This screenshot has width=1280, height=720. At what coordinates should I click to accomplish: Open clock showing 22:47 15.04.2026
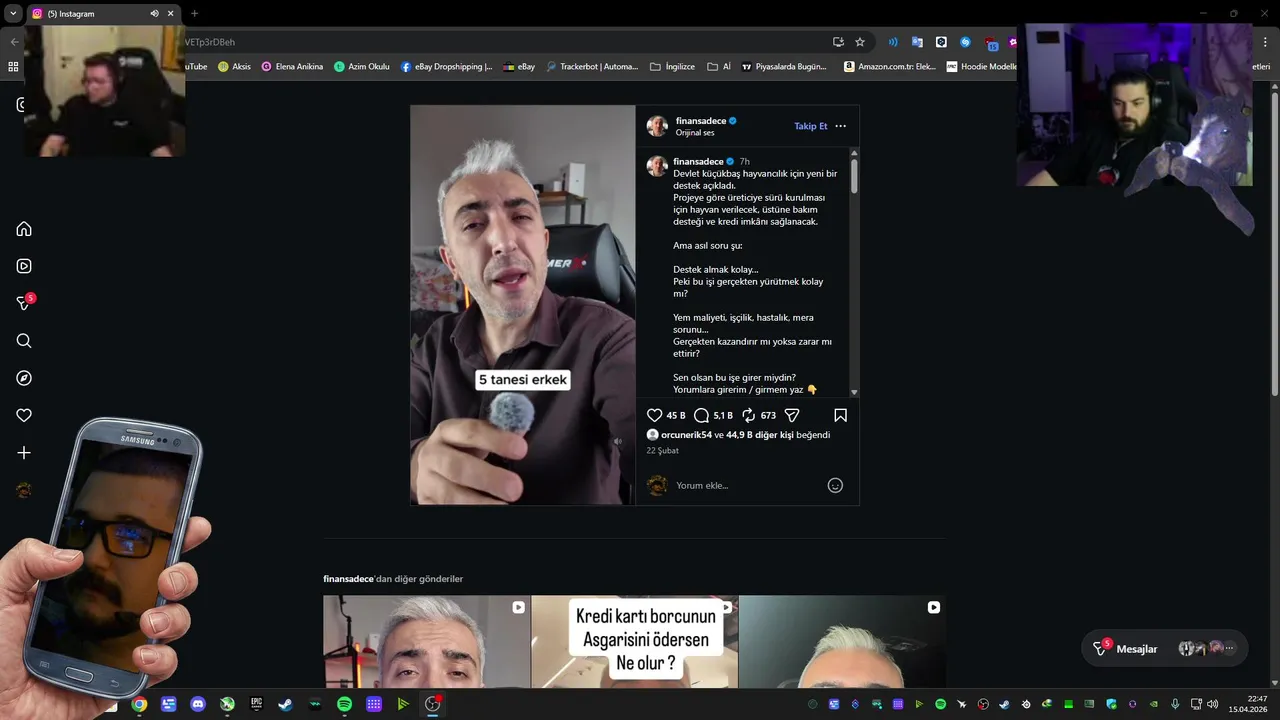1246,704
